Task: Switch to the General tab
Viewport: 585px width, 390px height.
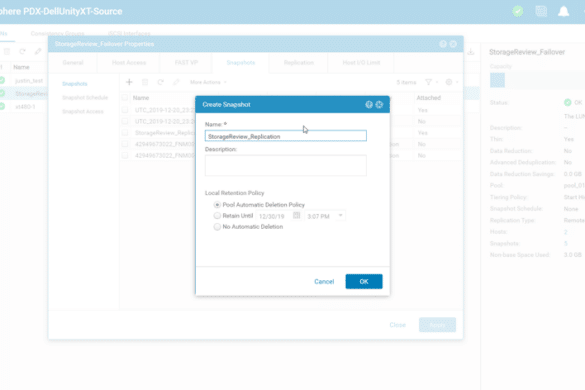Action: tap(73, 62)
